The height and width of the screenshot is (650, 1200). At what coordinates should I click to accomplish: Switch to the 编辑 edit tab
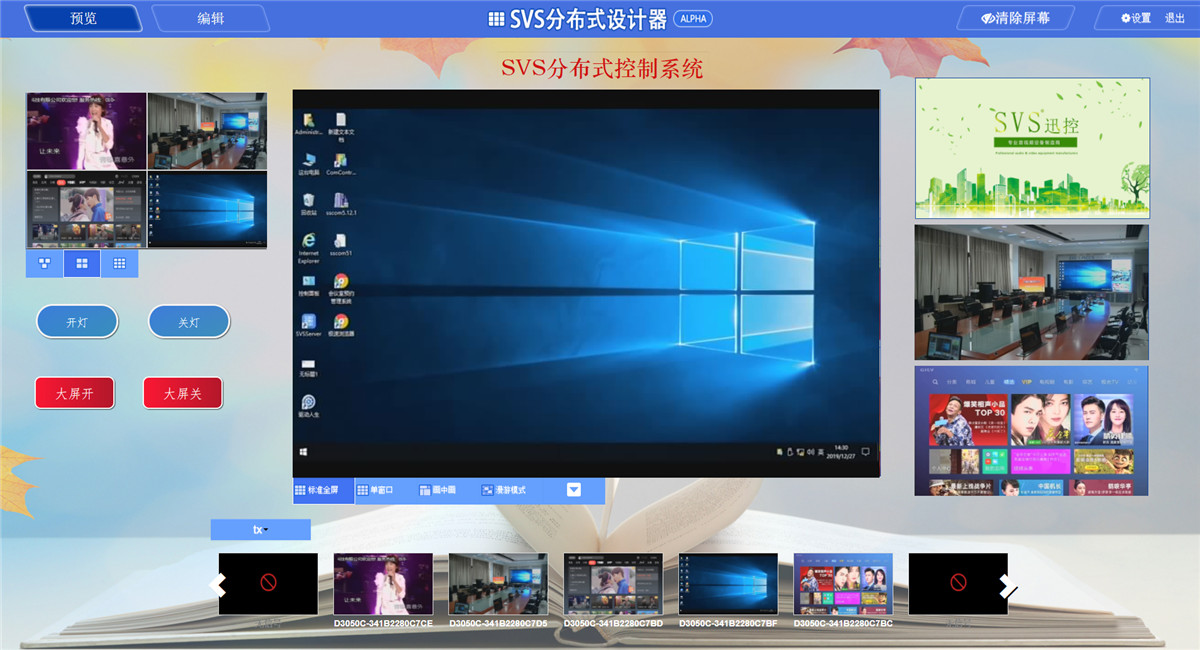211,17
